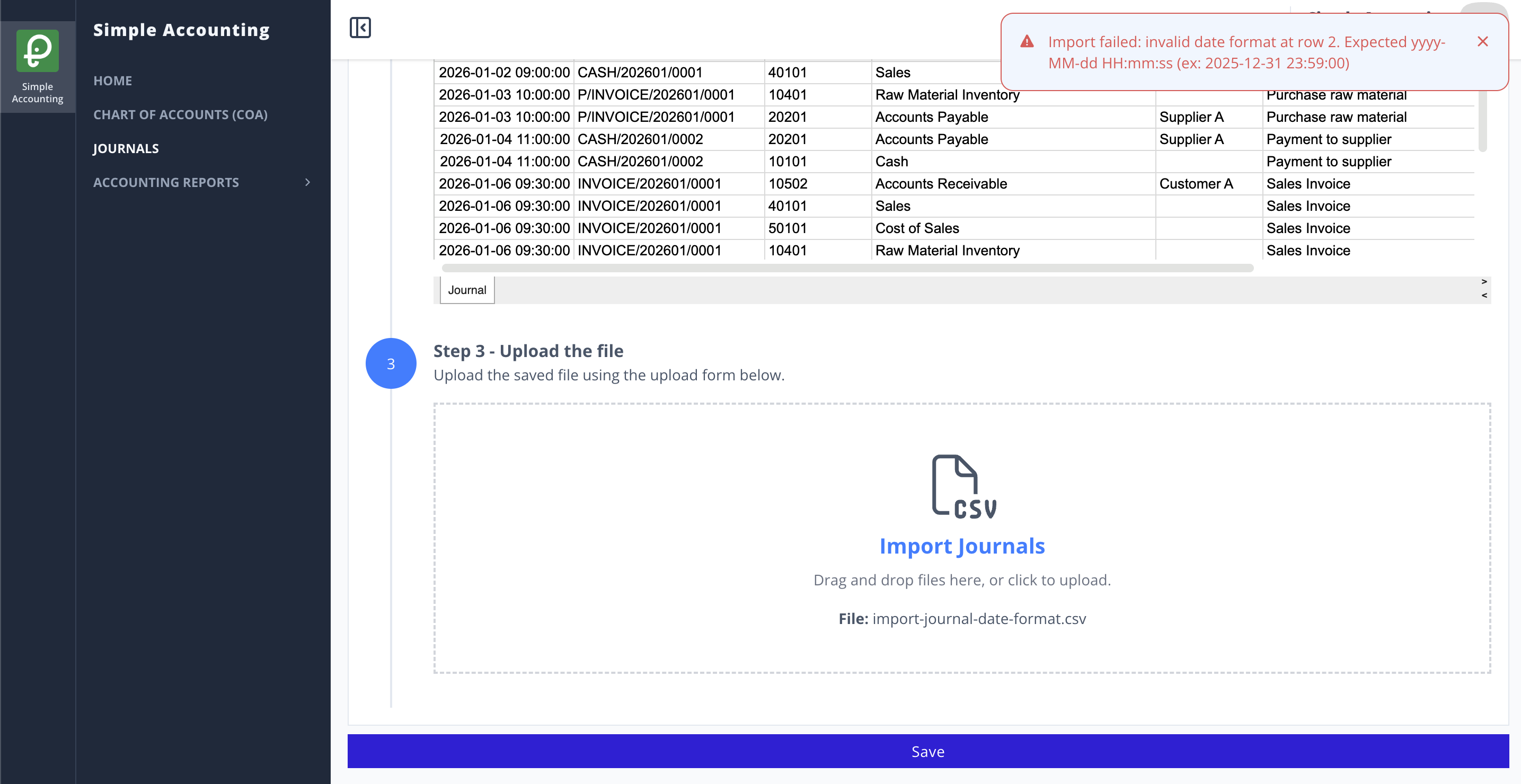Image resolution: width=1521 pixels, height=784 pixels.
Task: Select the account code 10502 cell
Action: [x=818, y=184]
